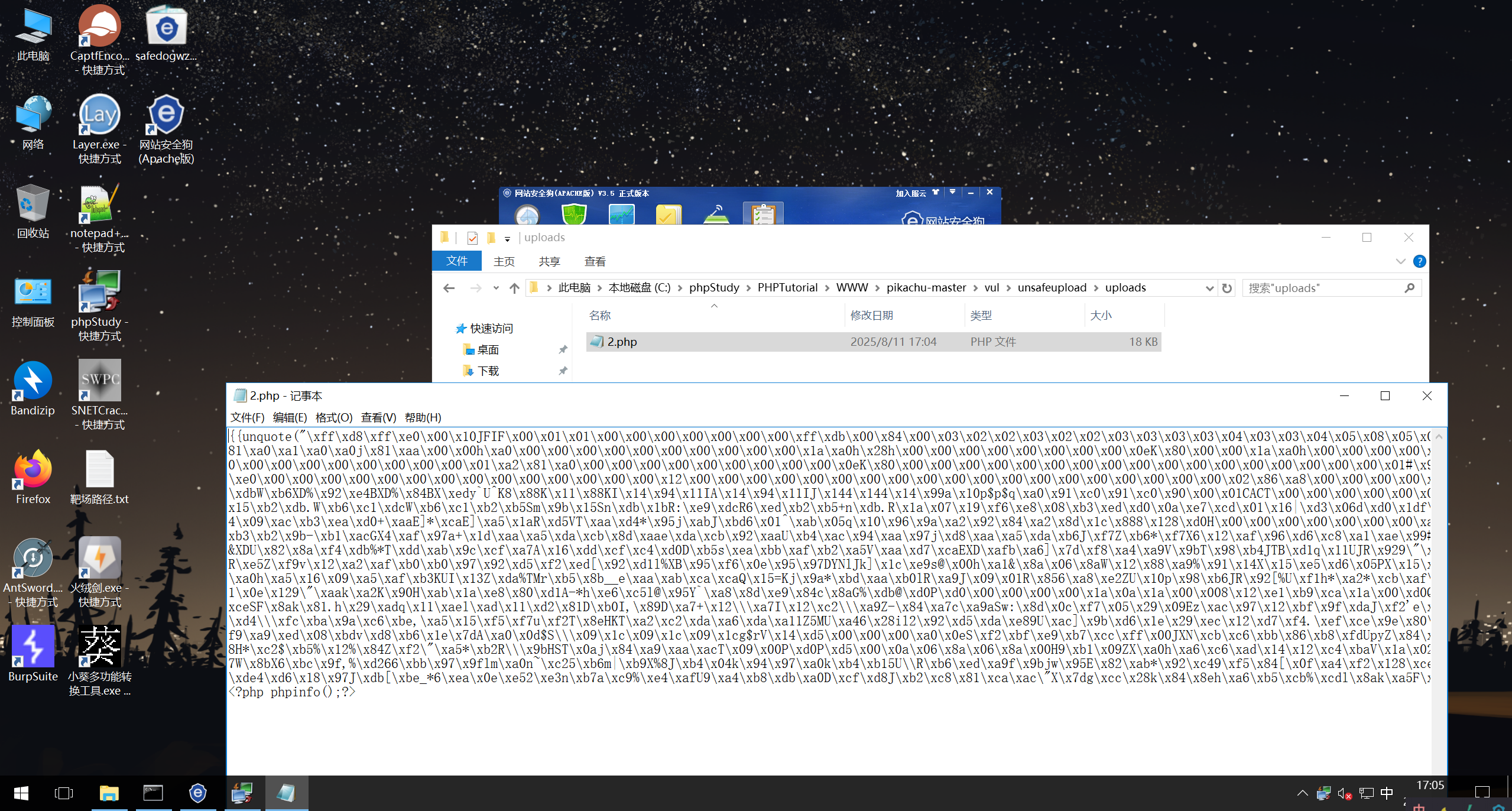Click the pikachu-master breadcrumb in address bar
The image size is (1512, 811).
926,287
